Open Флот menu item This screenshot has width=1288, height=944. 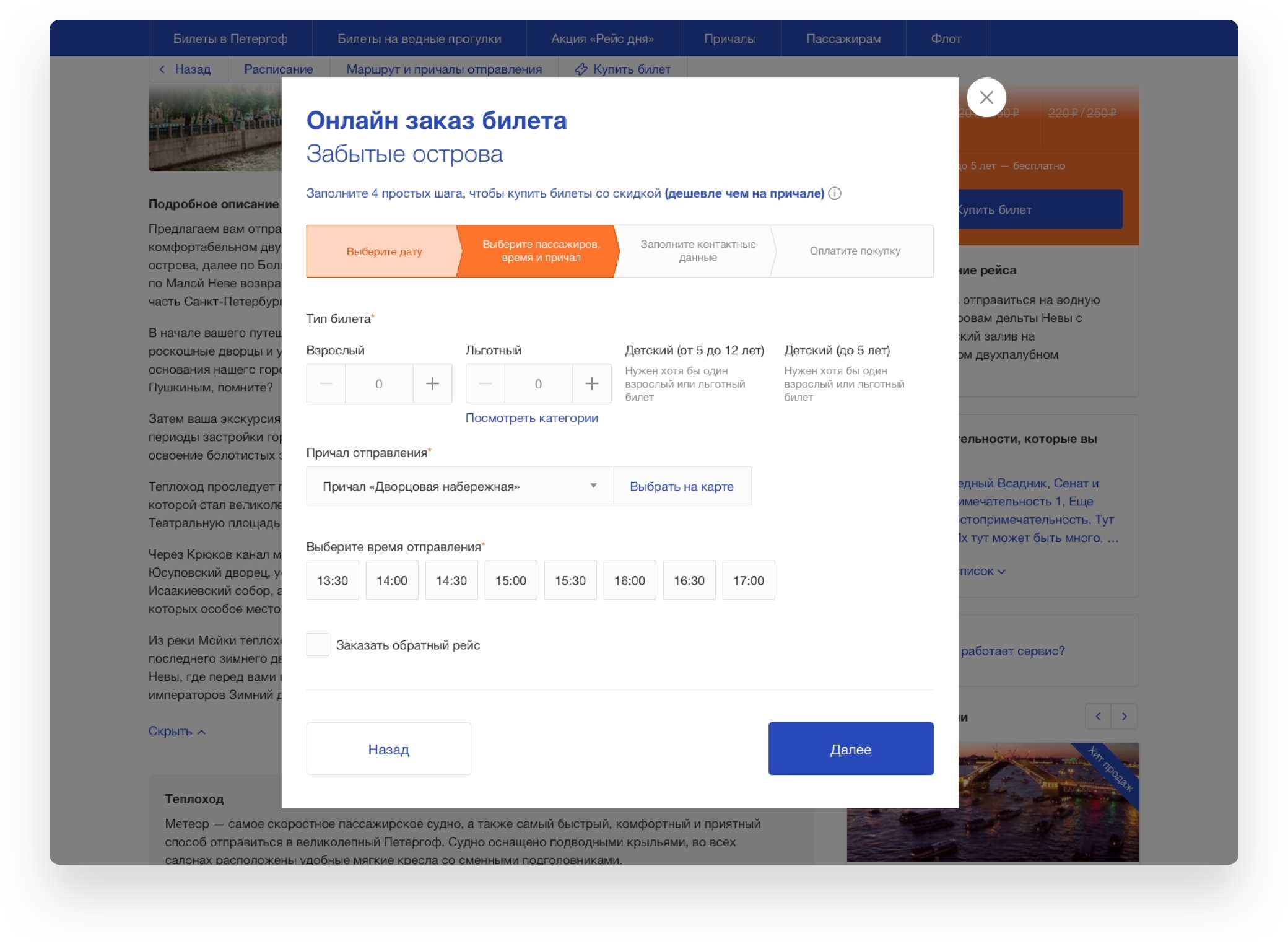pos(946,38)
